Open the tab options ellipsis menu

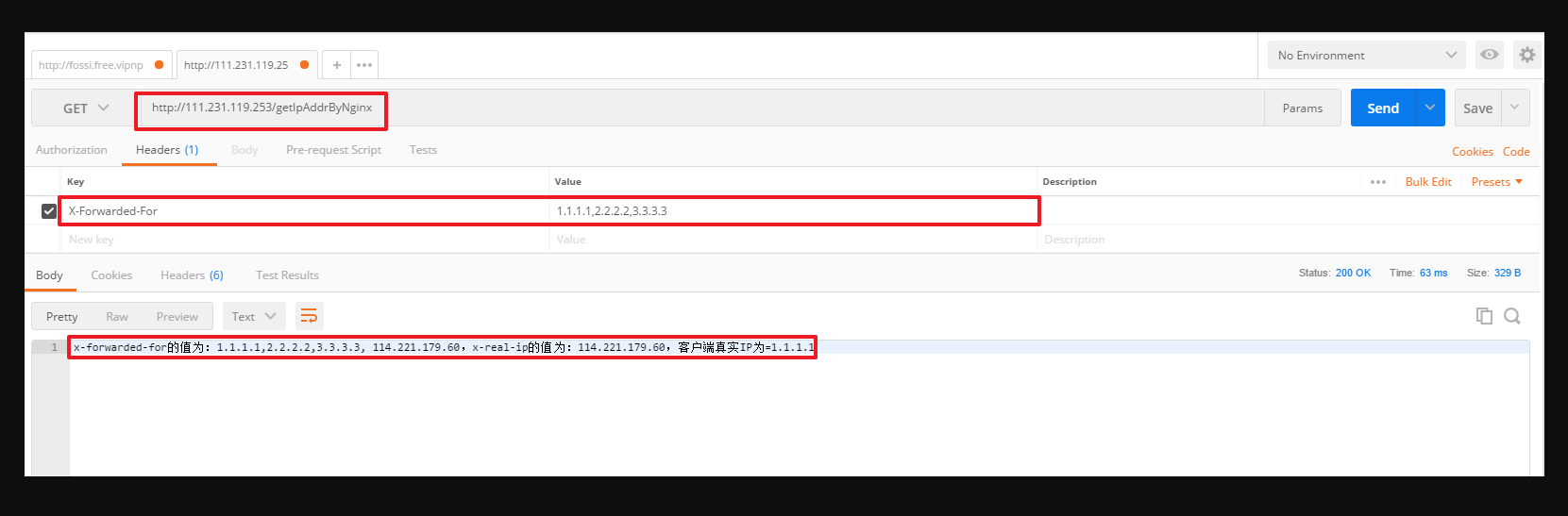click(x=364, y=65)
